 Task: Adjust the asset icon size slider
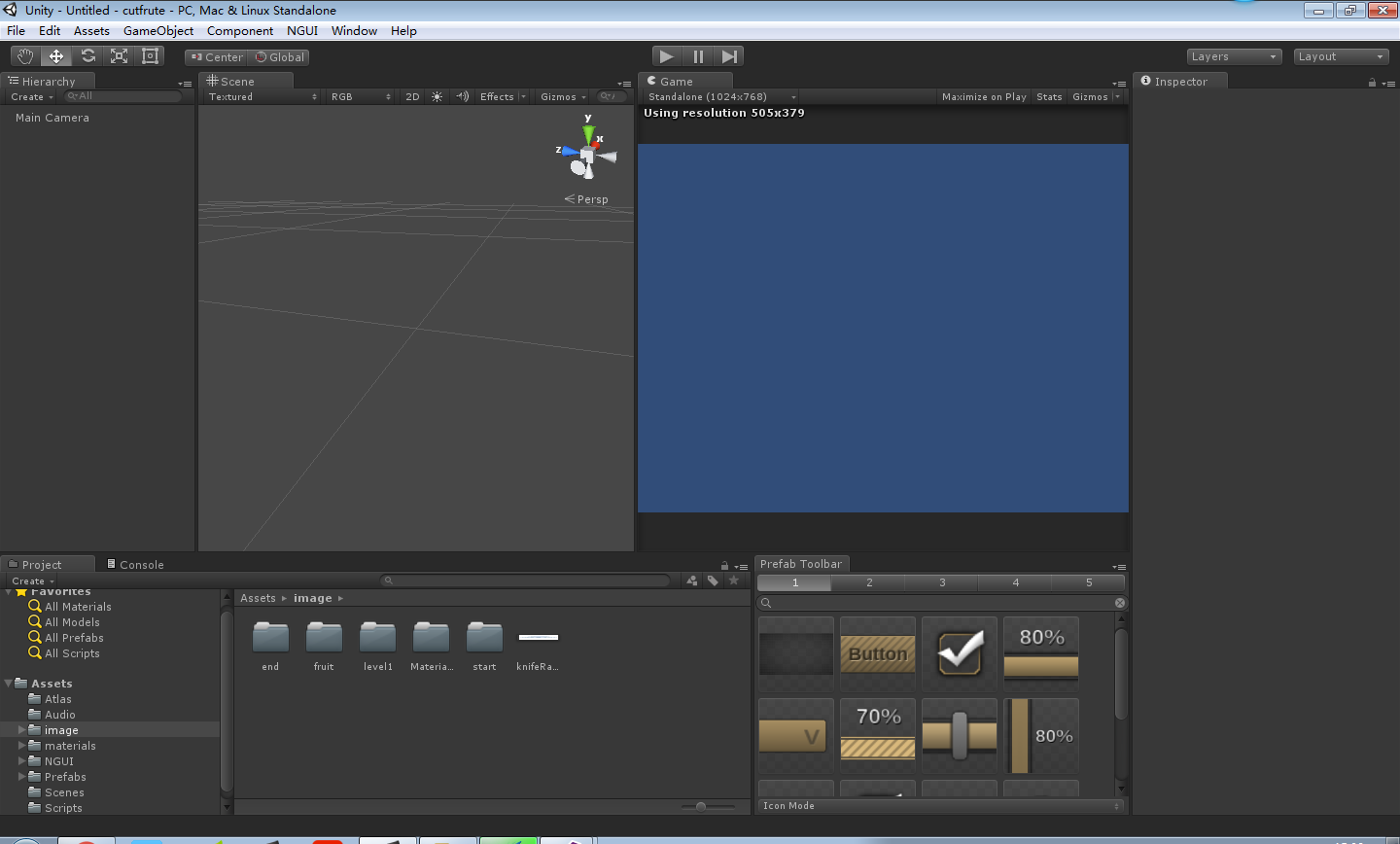pyautogui.click(x=701, y=806)
